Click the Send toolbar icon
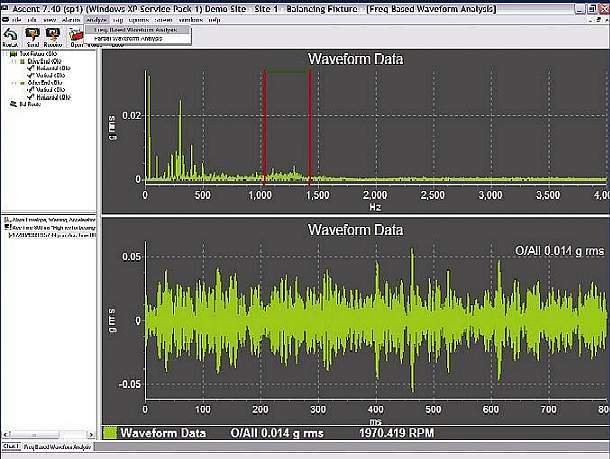Viewport: 610px width, 459px height. tap(32, 35)
